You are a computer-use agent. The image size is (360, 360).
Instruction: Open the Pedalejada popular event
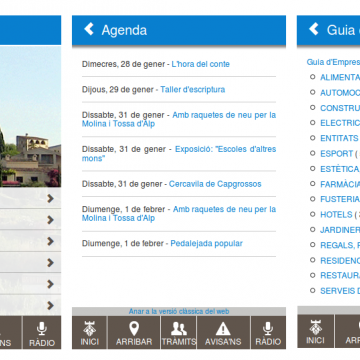pos(206,244)
